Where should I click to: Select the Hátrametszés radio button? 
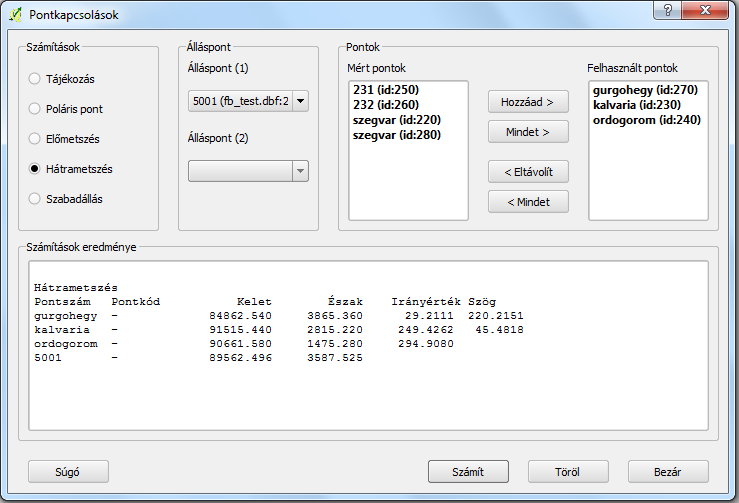click(x=36, y=169)
